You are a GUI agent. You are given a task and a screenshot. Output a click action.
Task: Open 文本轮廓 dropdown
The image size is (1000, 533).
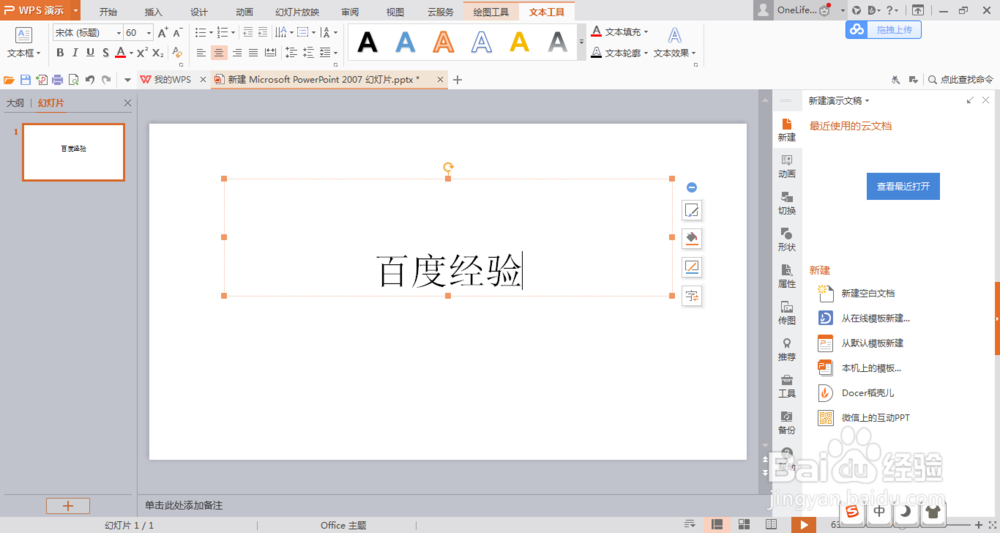pos(619,53)
